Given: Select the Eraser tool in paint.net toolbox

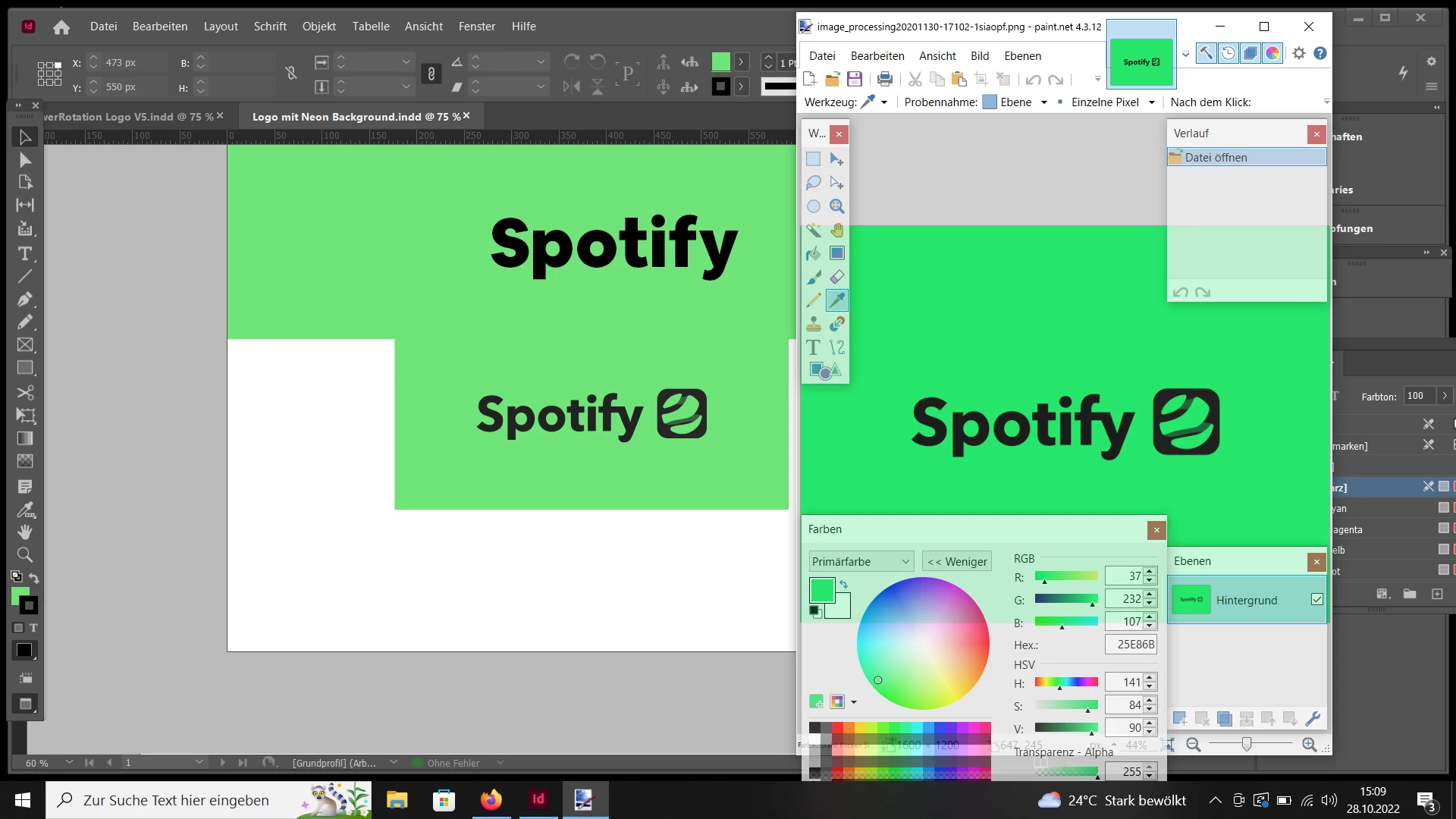Looking at the screenshot, I should (x=836, y=277).
